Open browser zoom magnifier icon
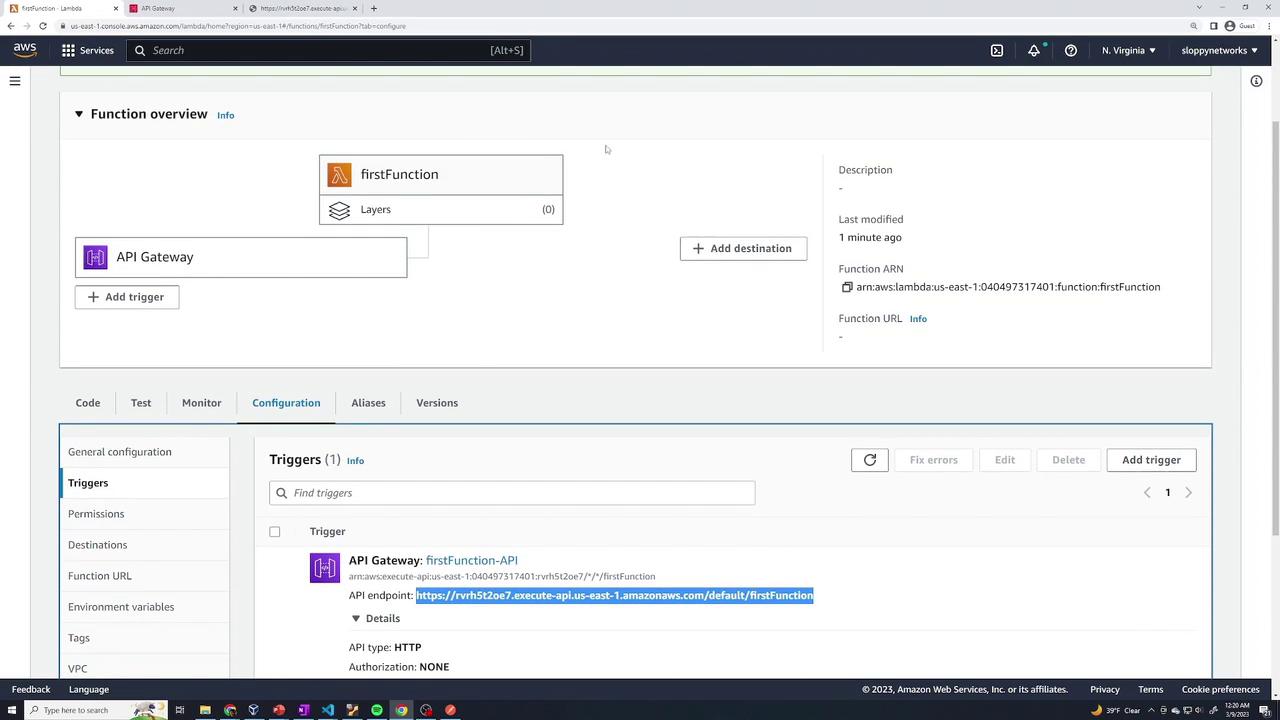Image resolution: width=1280 pixels, height=720 pixels. [1194, 26]
